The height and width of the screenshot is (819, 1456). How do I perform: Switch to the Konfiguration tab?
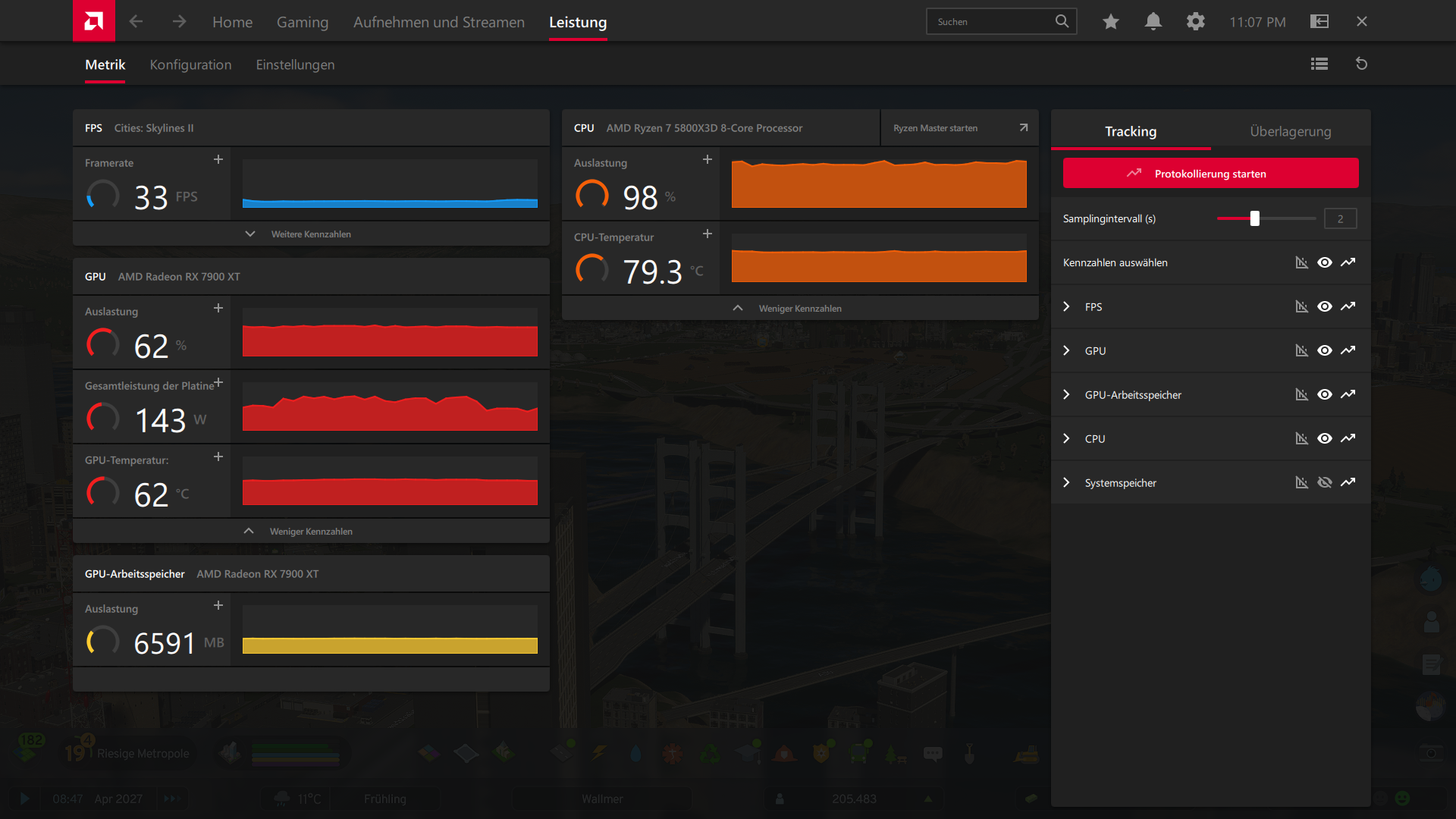(190, 64)
